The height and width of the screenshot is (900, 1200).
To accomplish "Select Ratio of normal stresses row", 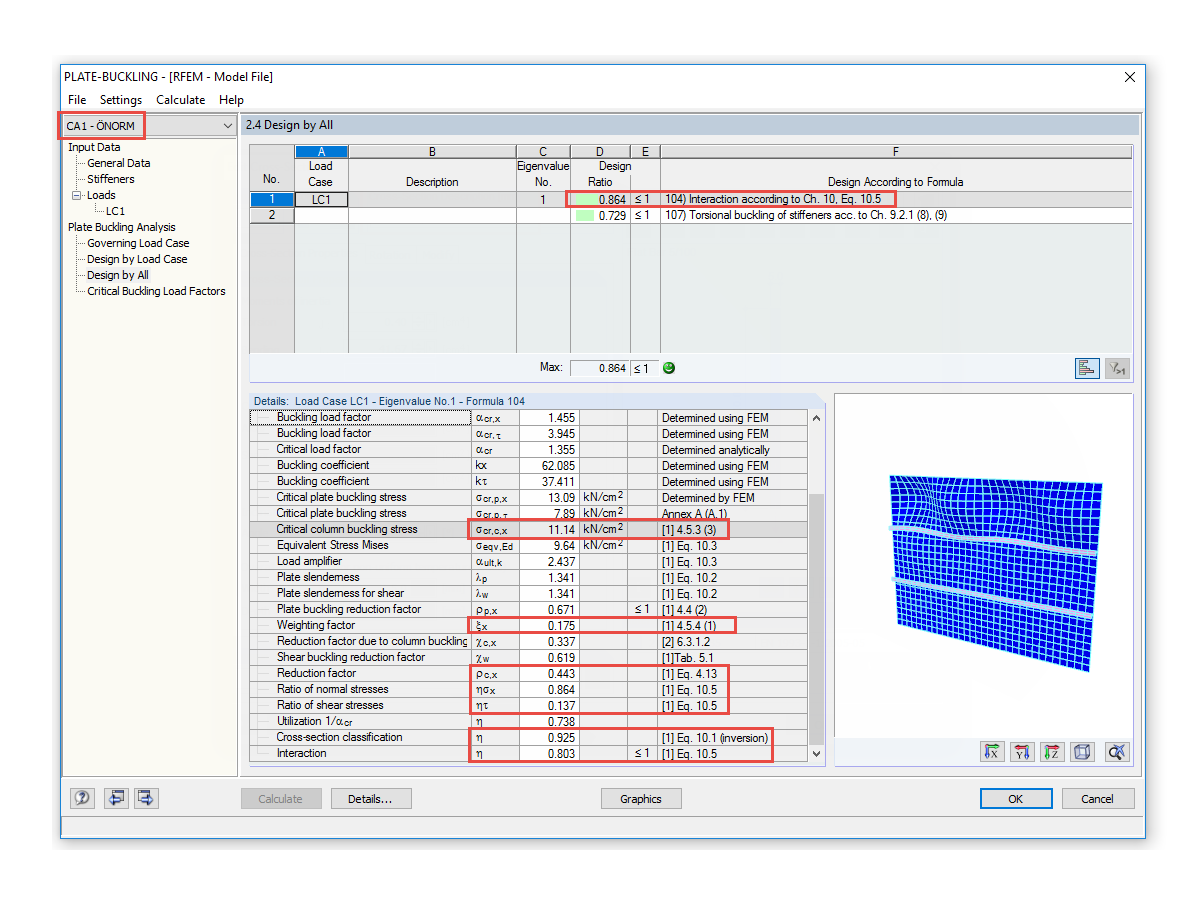I will pyautogui.click(x=528, y=689).
